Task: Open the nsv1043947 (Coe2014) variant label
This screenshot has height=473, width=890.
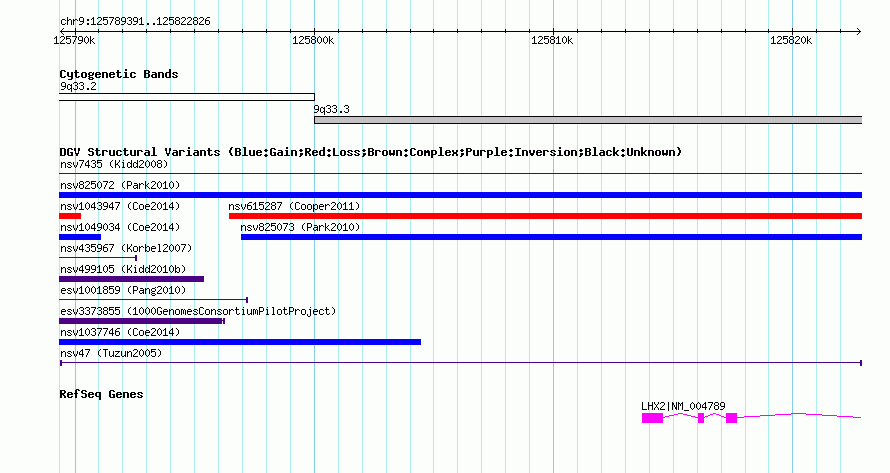Action: [120, 206]
